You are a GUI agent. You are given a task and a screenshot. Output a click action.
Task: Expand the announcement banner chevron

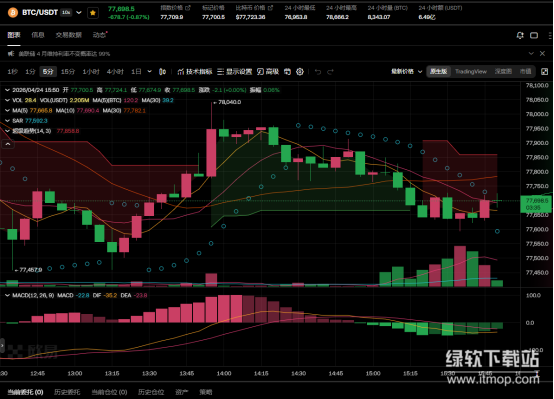point(531,53)
